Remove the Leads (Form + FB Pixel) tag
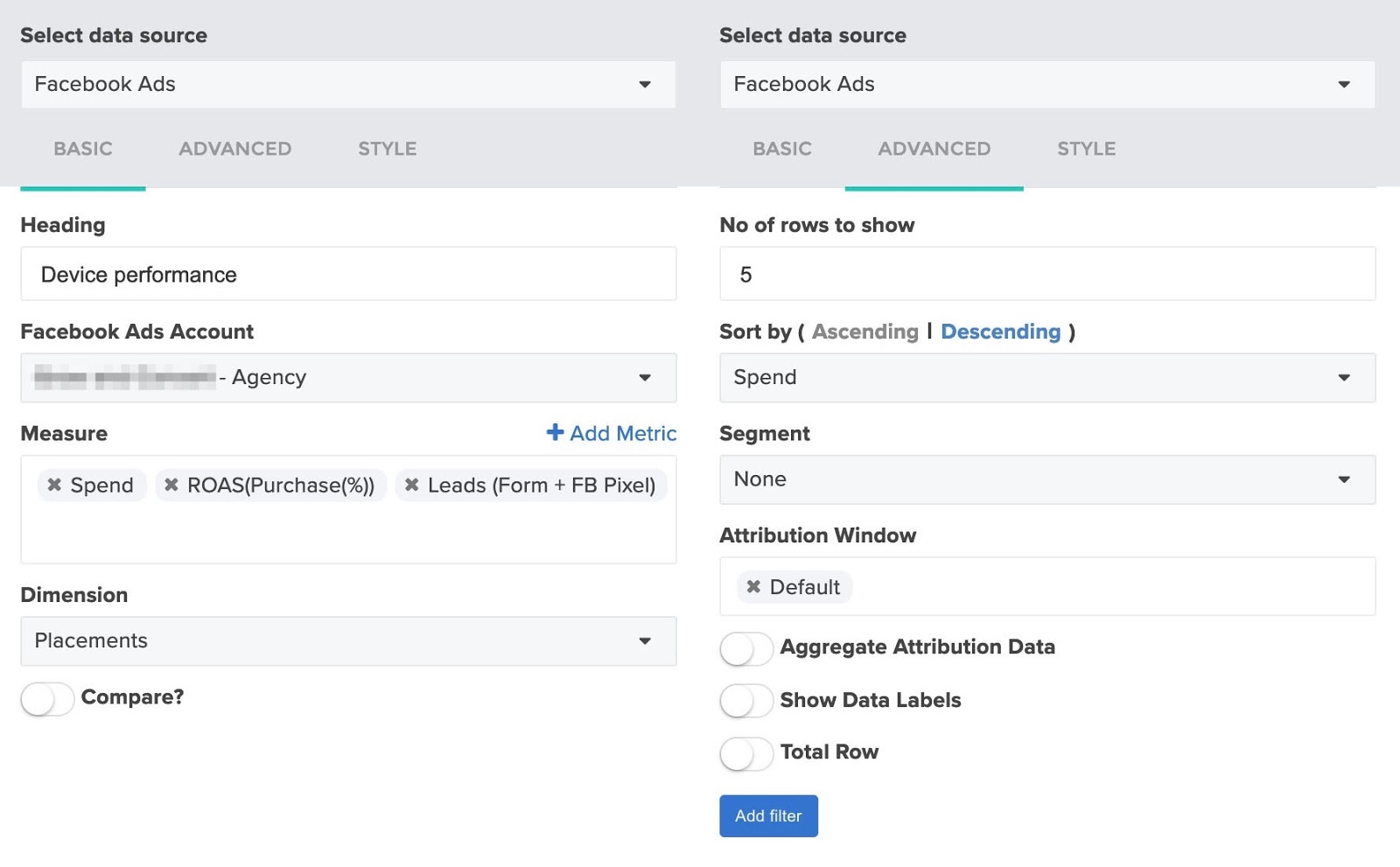Viewport: 1400px width, 867px height. click(x=411, y=485)
